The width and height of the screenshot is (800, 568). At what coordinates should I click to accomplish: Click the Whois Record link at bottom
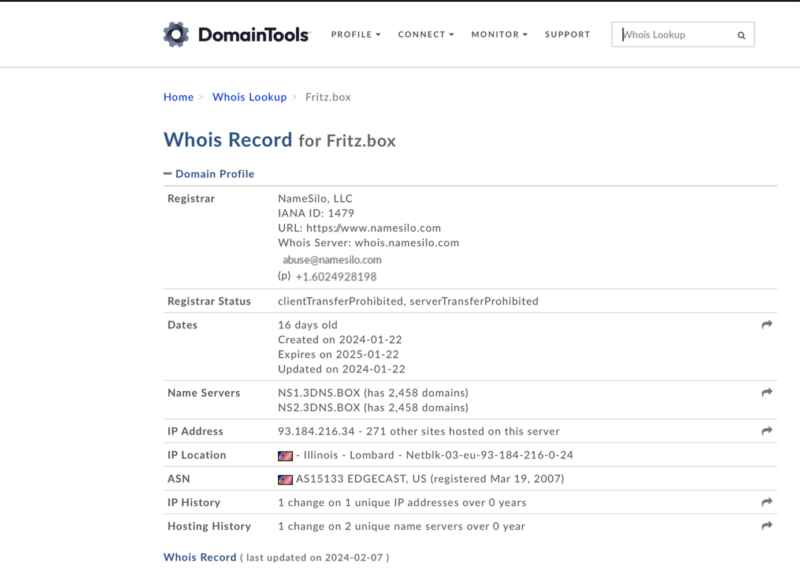point(200,557)
